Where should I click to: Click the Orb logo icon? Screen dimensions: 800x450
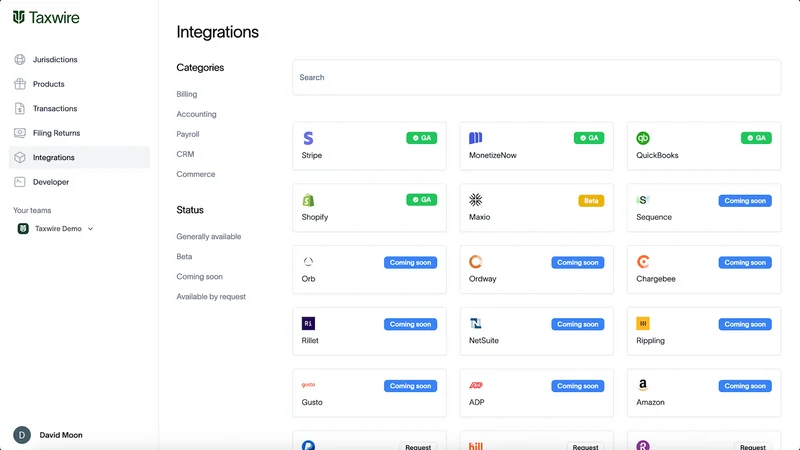[308, 262]
